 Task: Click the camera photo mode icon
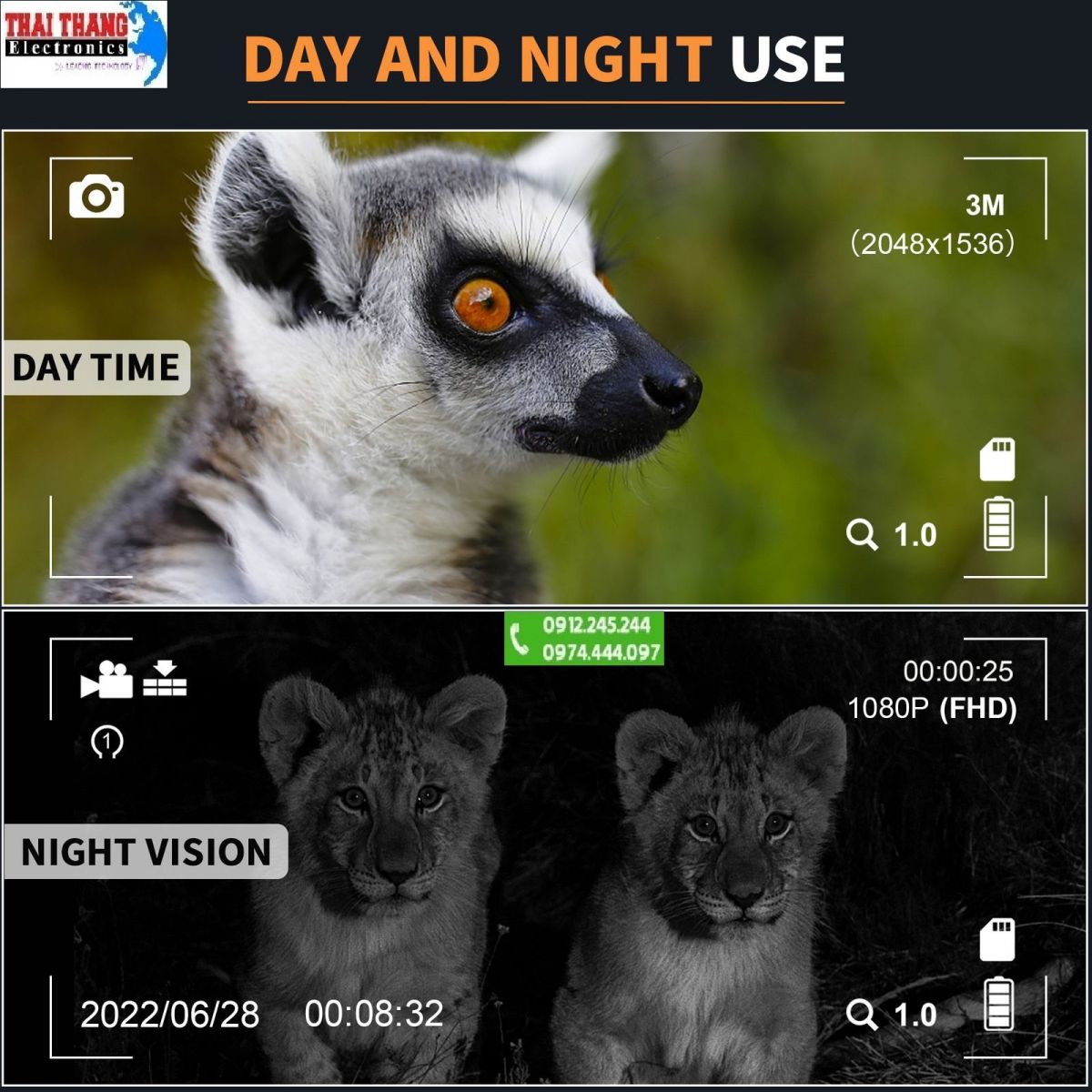point(96,197)
